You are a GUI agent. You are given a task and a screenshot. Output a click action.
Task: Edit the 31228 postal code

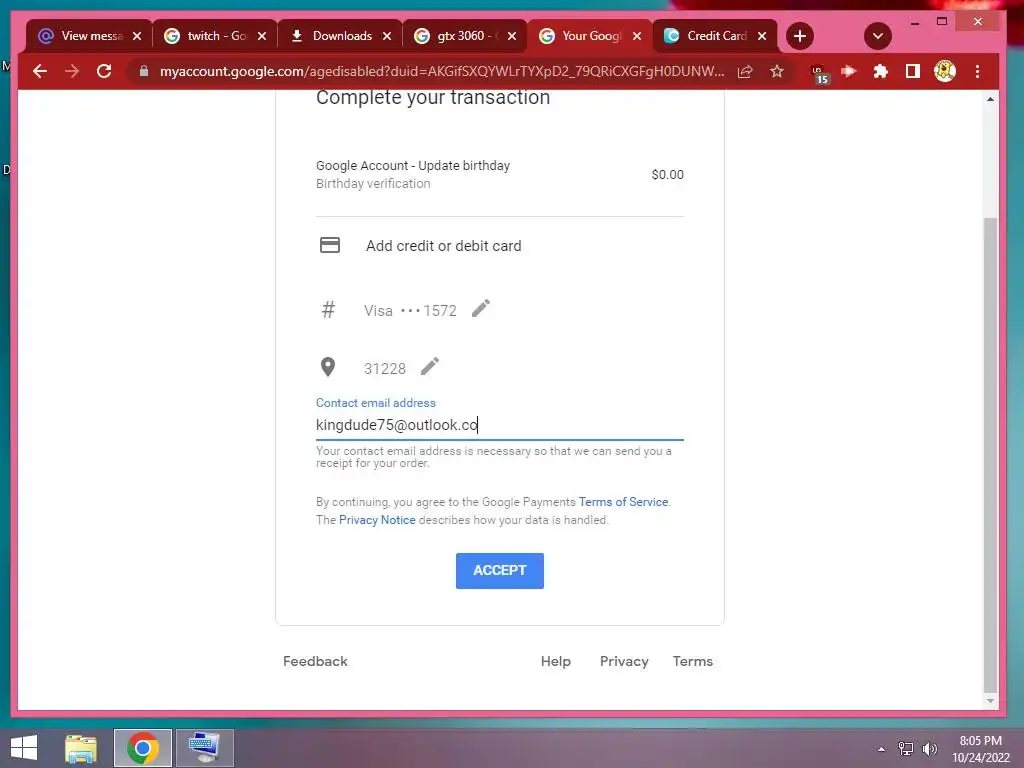[430, 366]
